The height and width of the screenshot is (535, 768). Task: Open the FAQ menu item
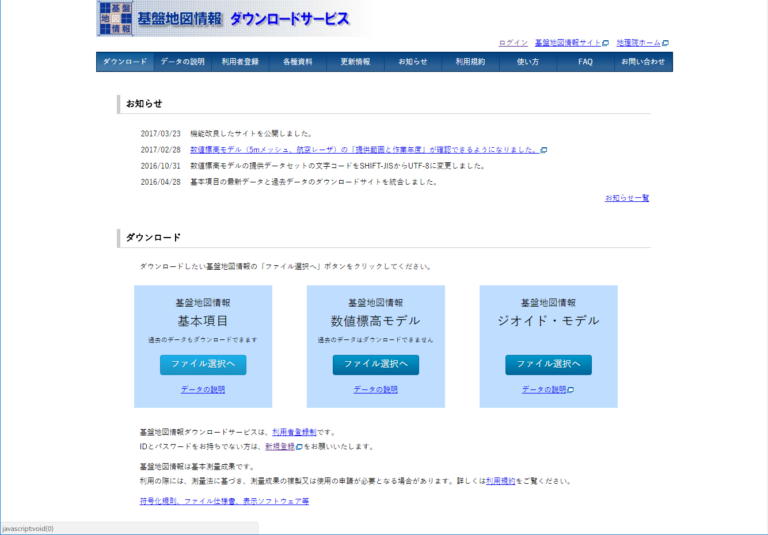click(x=585, y=62)
